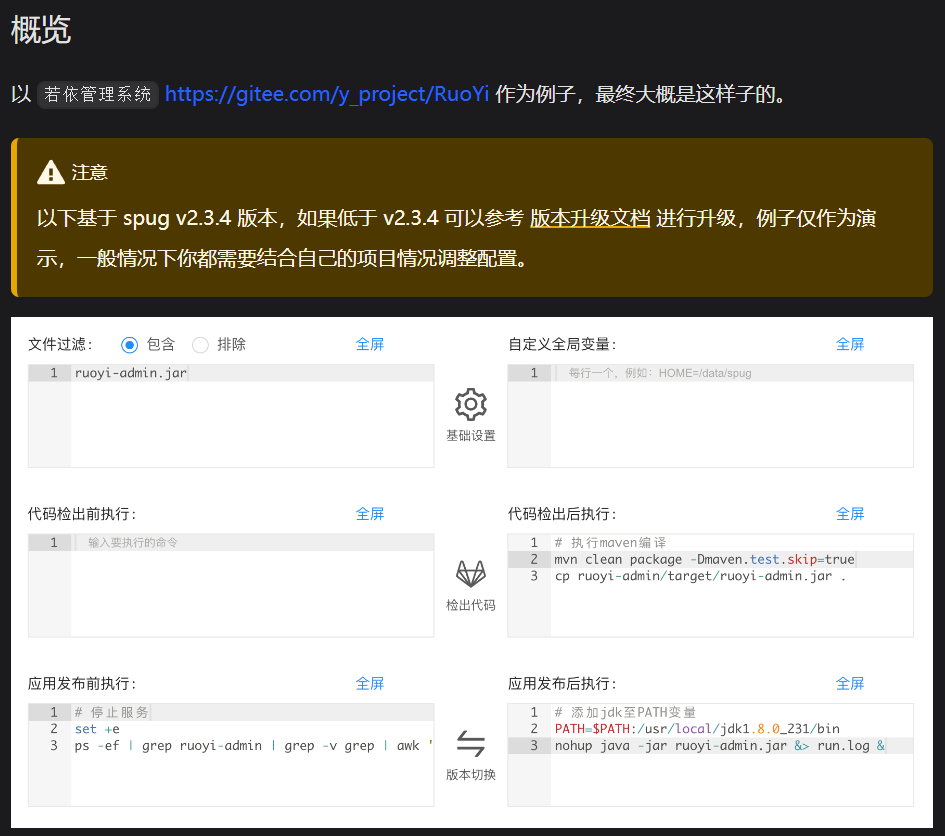Click 全屏 for 代码检出前执行
This screenshot has width=945, height=836.
[370, 514]
